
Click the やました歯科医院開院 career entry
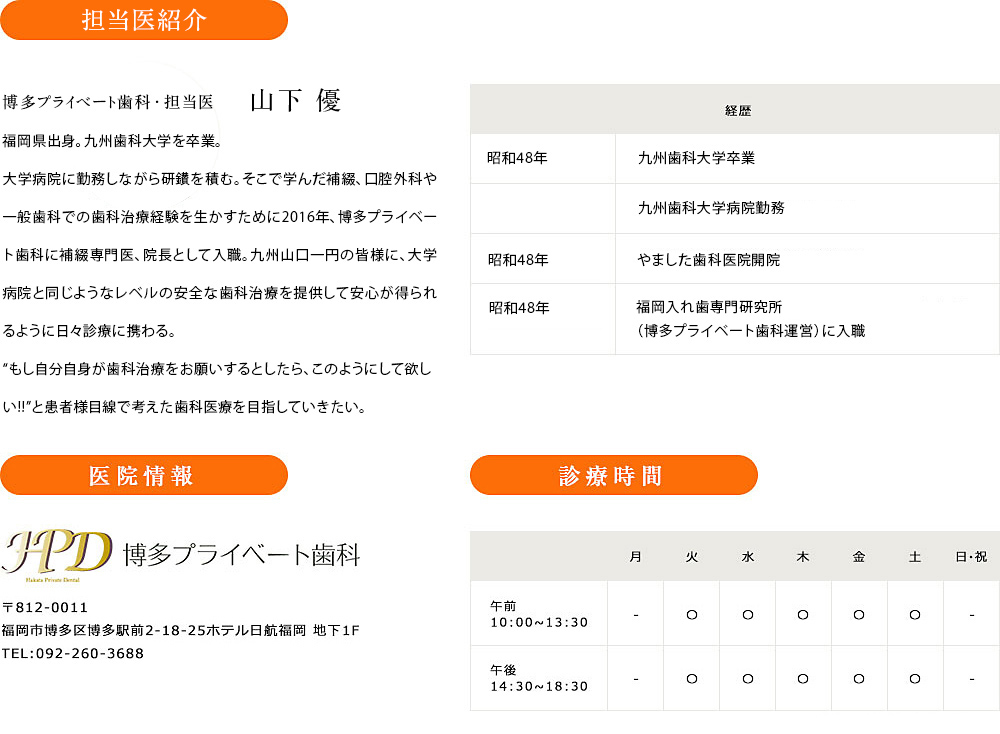[709, 260]
